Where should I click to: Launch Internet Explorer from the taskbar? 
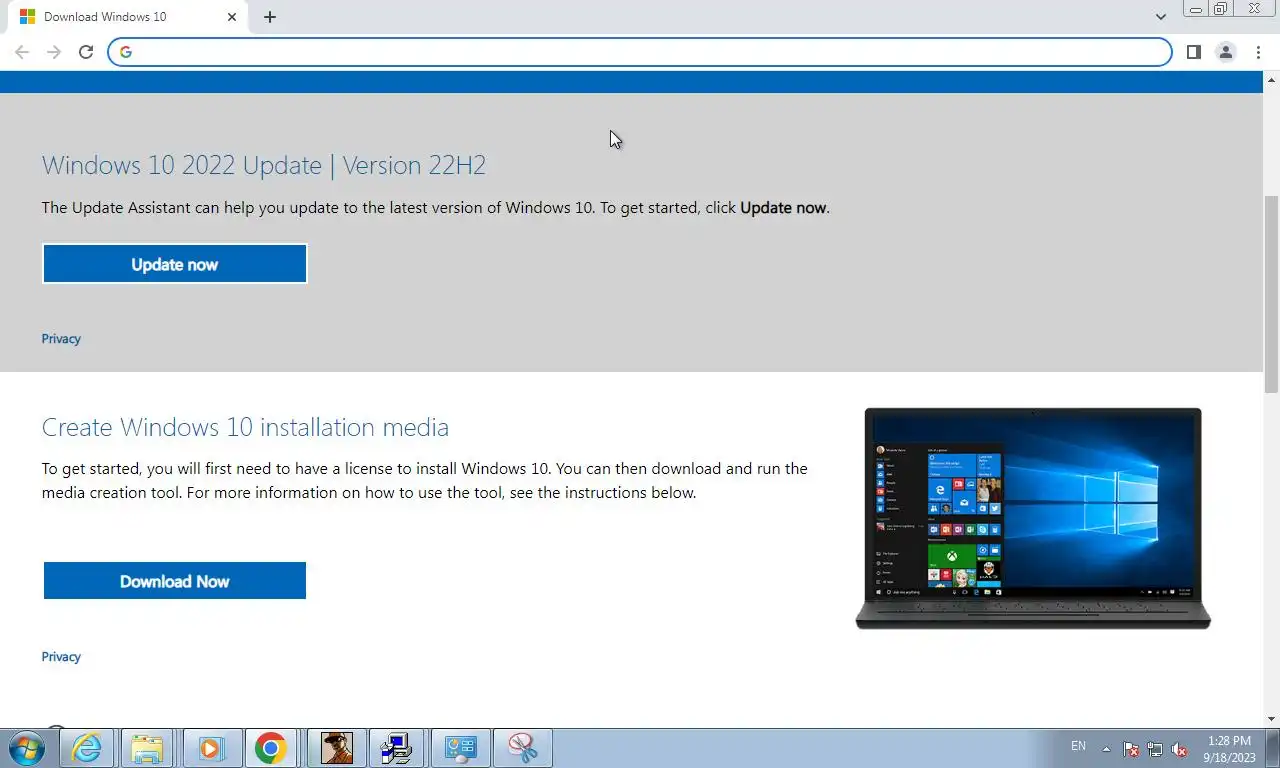tap(87, 748)
